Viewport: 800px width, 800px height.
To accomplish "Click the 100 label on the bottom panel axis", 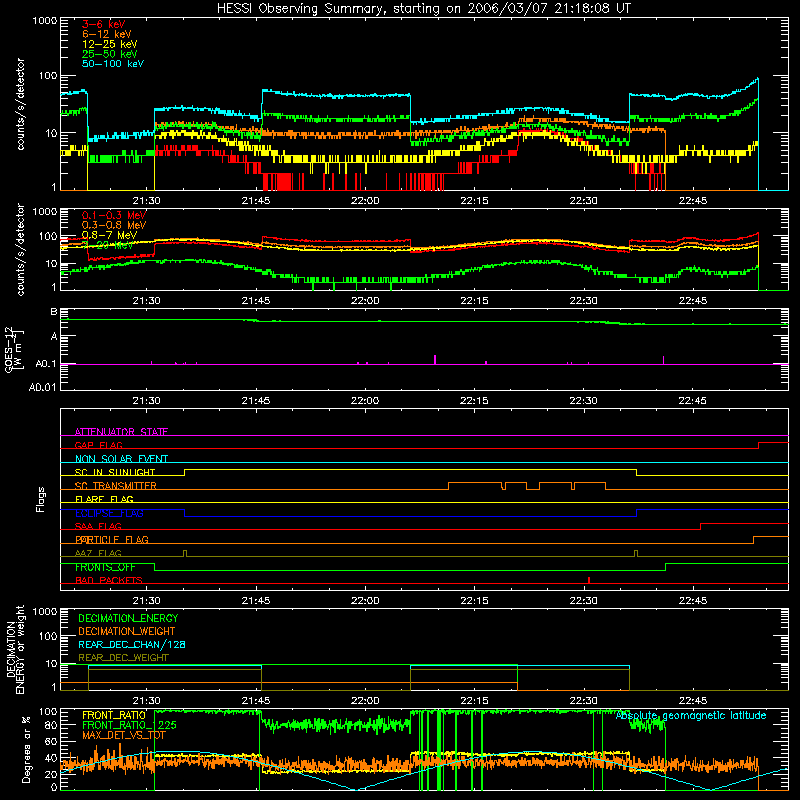I will point(48,711).
